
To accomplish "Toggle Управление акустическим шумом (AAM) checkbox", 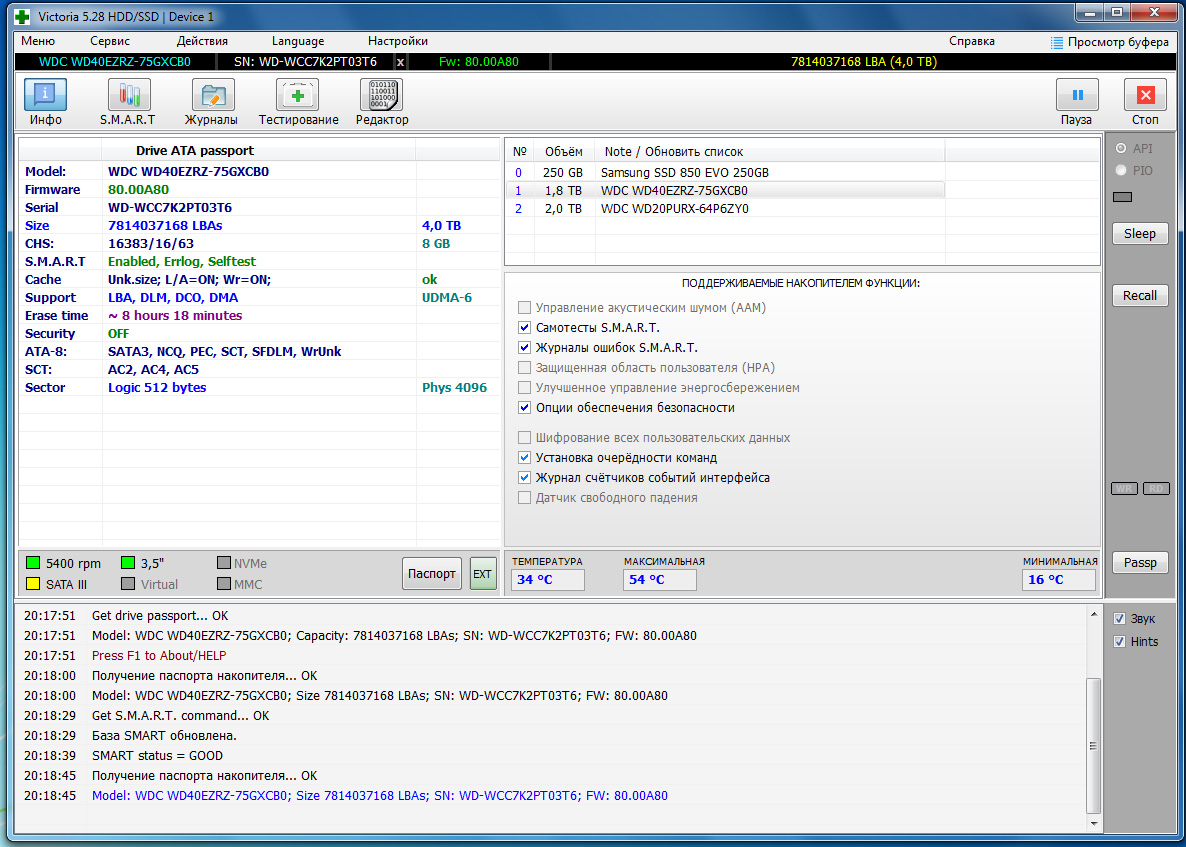I will [x=524, y=308].
